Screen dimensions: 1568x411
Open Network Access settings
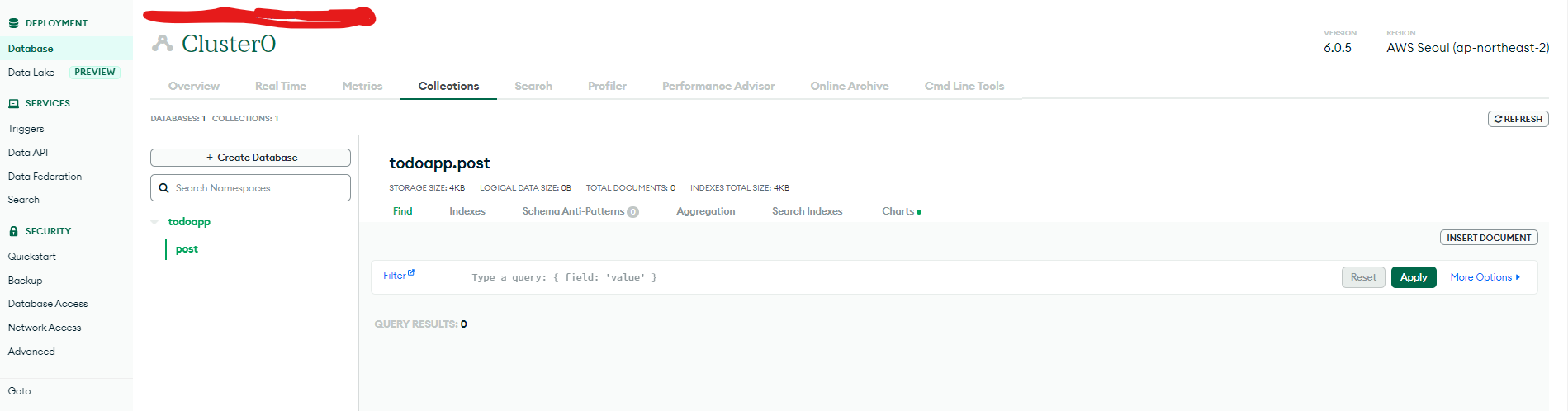(45, 328)
